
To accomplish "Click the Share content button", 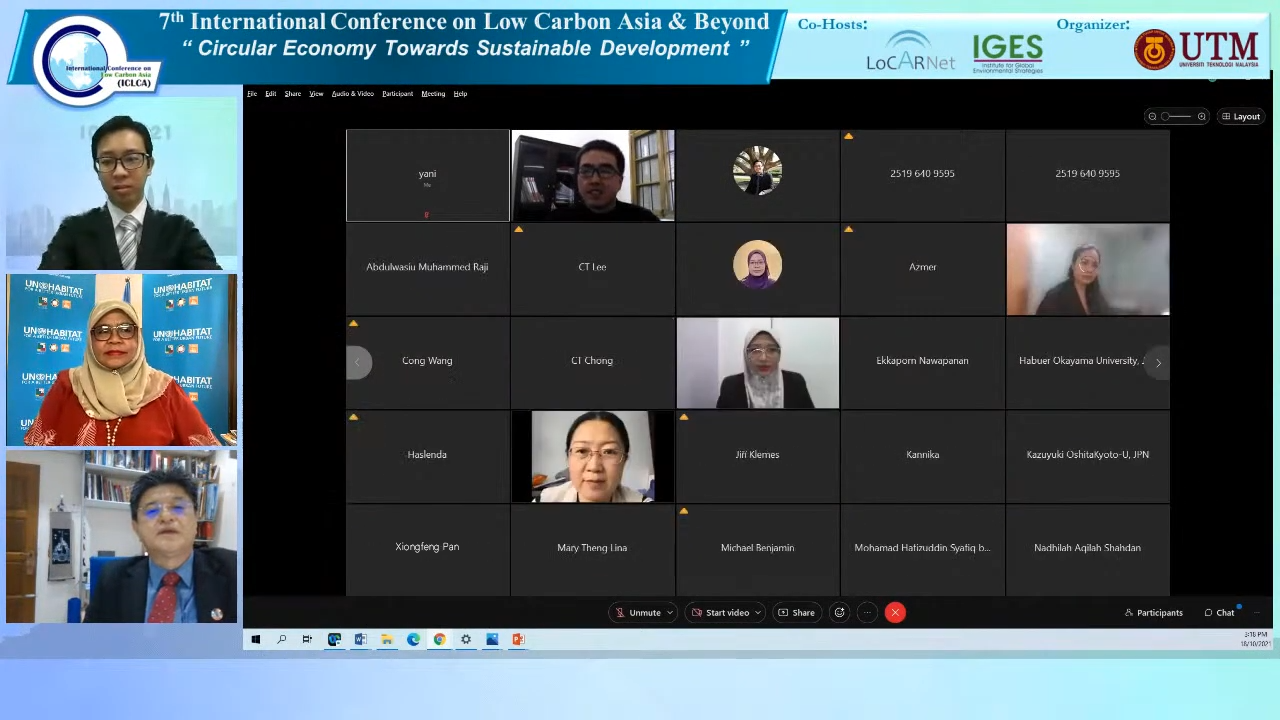I will coord(796,613).
